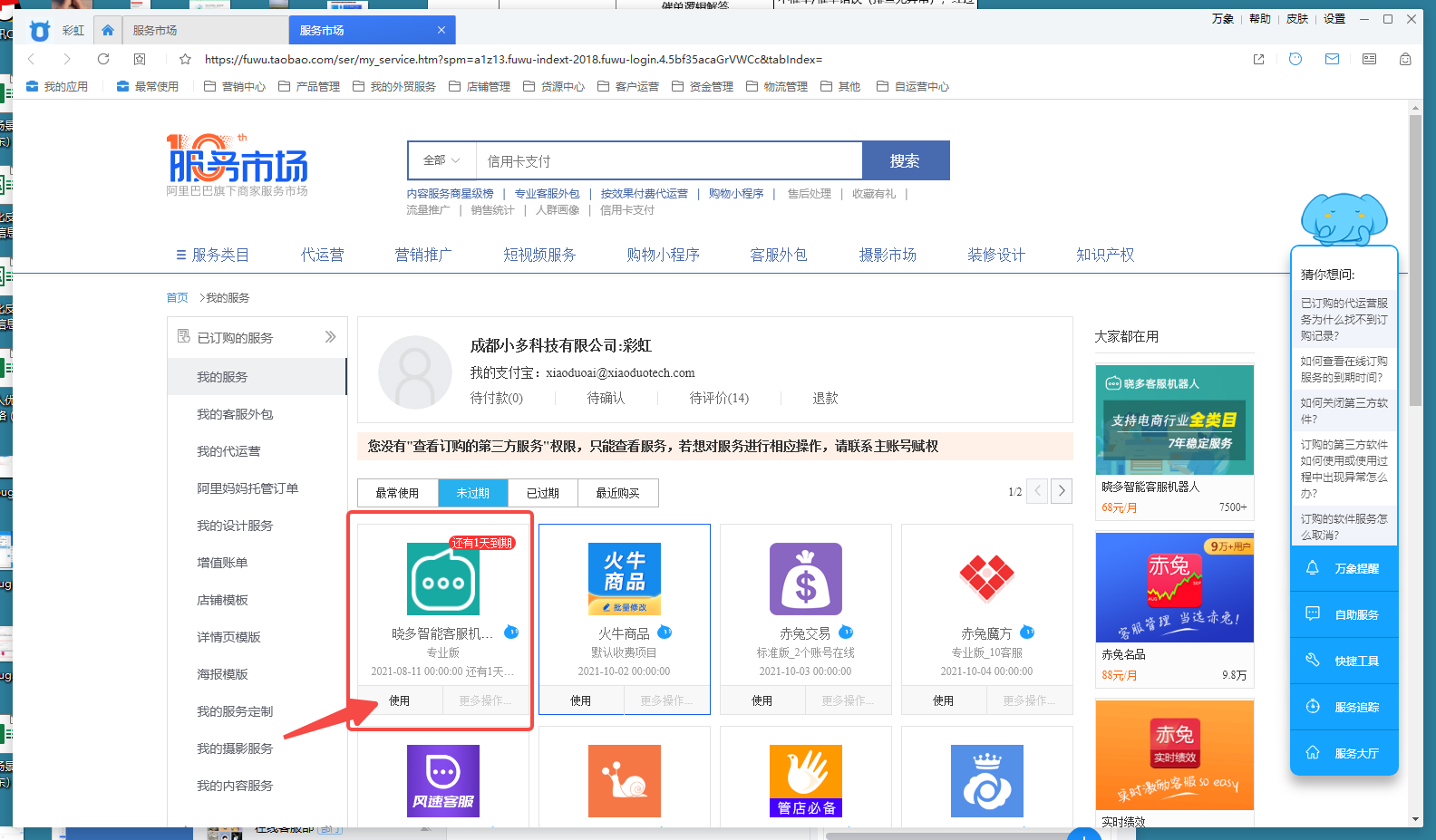
Task: Open the 赤兔名品 ad thumbnail
Action: pyautogui.click(x=1175, y=587)
